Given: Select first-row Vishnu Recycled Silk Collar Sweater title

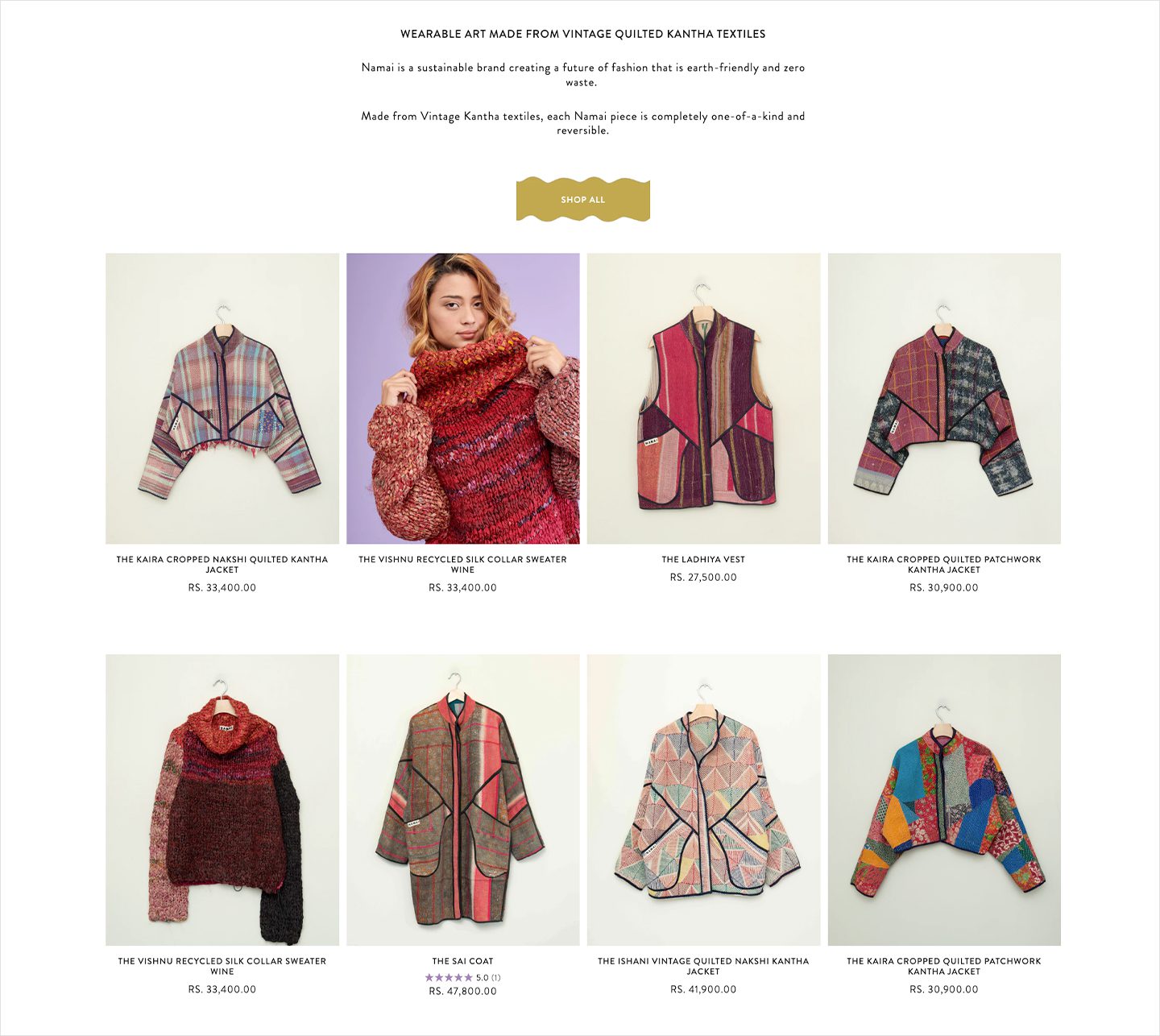Looking at the screenshot, I should click(463, 564).
